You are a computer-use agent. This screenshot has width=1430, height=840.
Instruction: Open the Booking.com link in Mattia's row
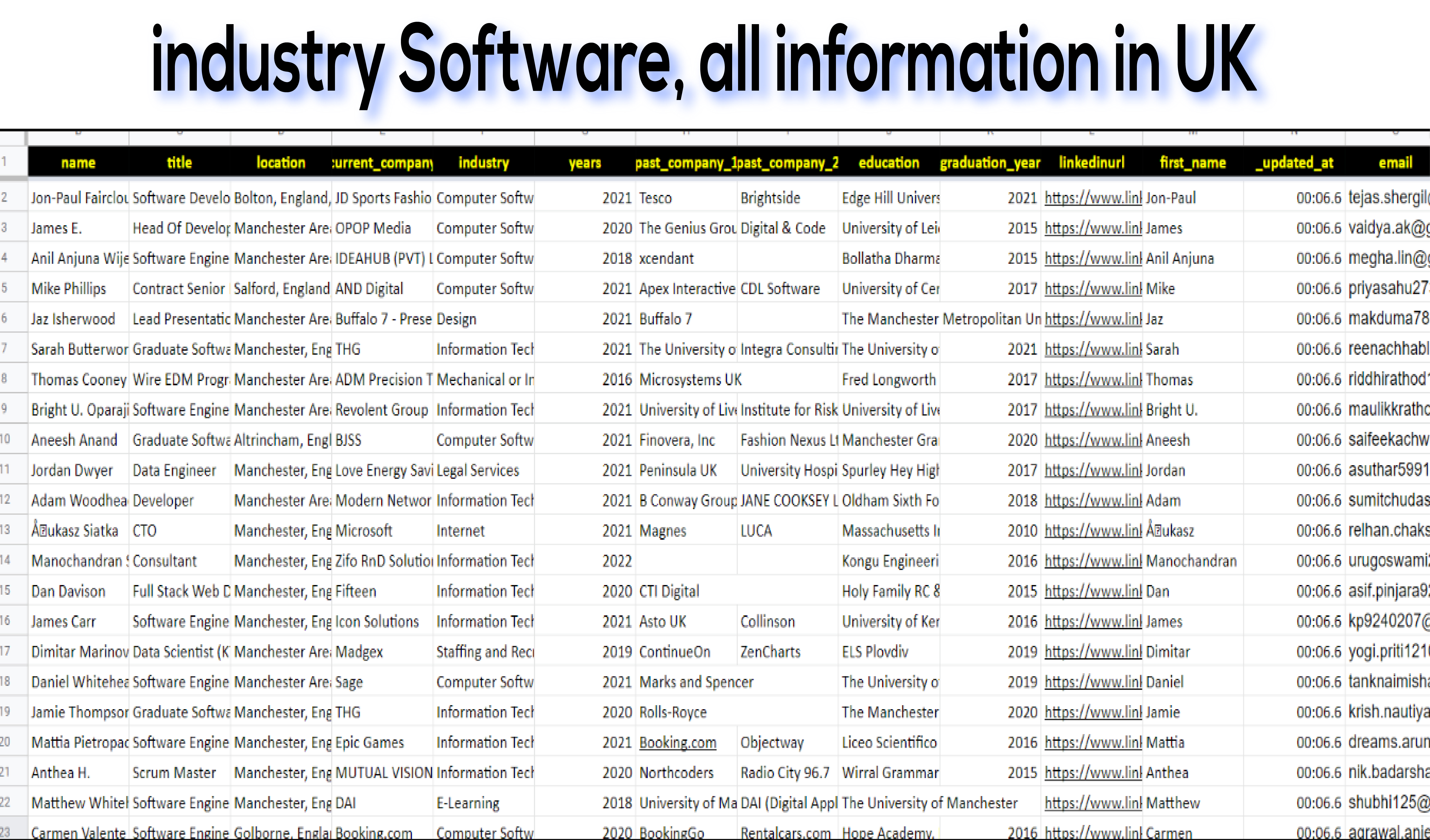pos(677,742)
